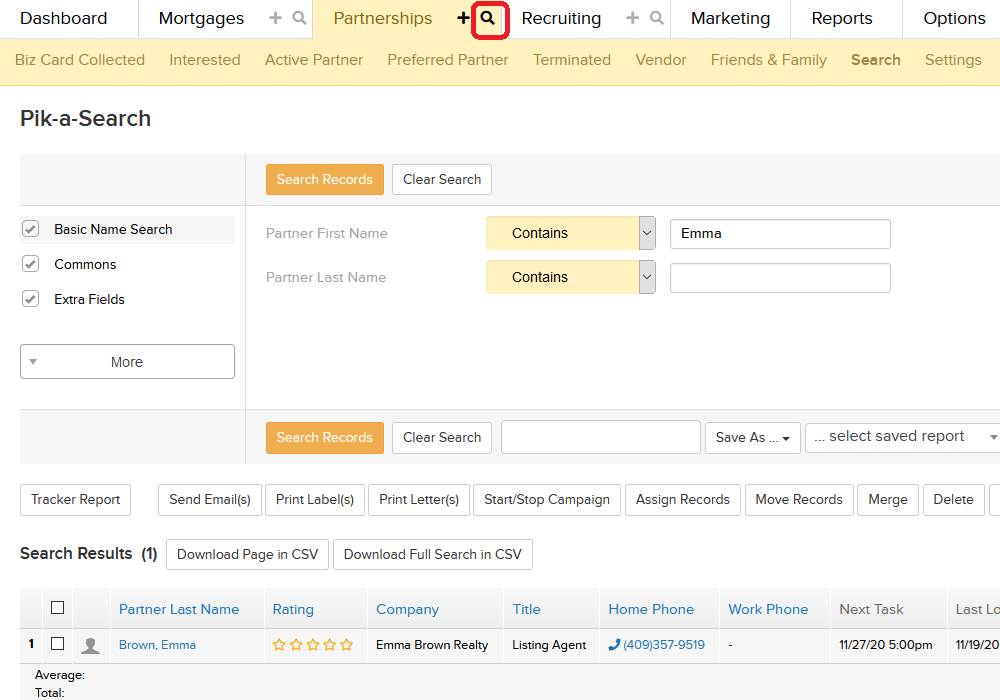Select the Biz Card Collected subtab

click(x=80, y=60)
